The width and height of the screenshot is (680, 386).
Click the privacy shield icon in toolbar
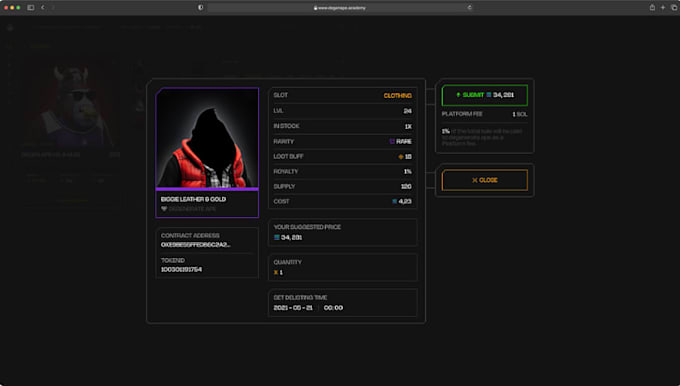tap(200, 7)
